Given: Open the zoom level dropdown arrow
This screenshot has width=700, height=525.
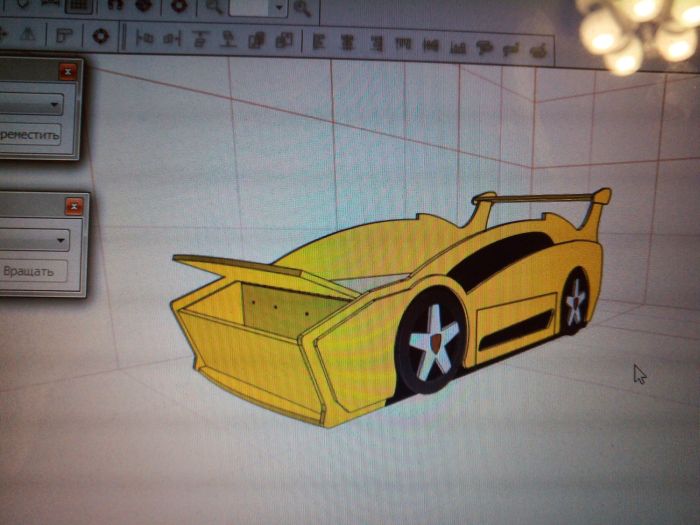Looking at the screenshot, I should click(277, 8).
